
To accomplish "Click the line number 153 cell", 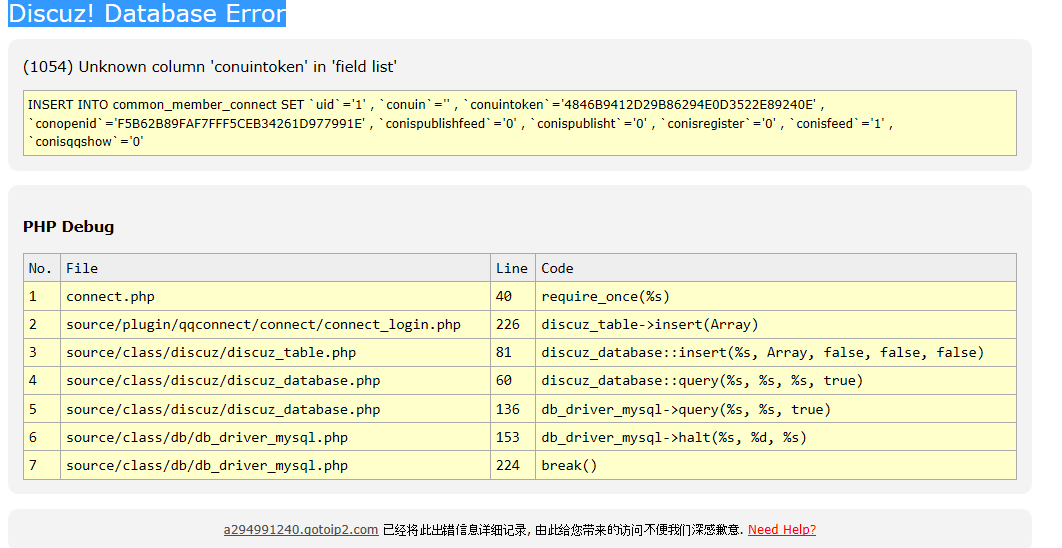I will click(x=509, y=437).
